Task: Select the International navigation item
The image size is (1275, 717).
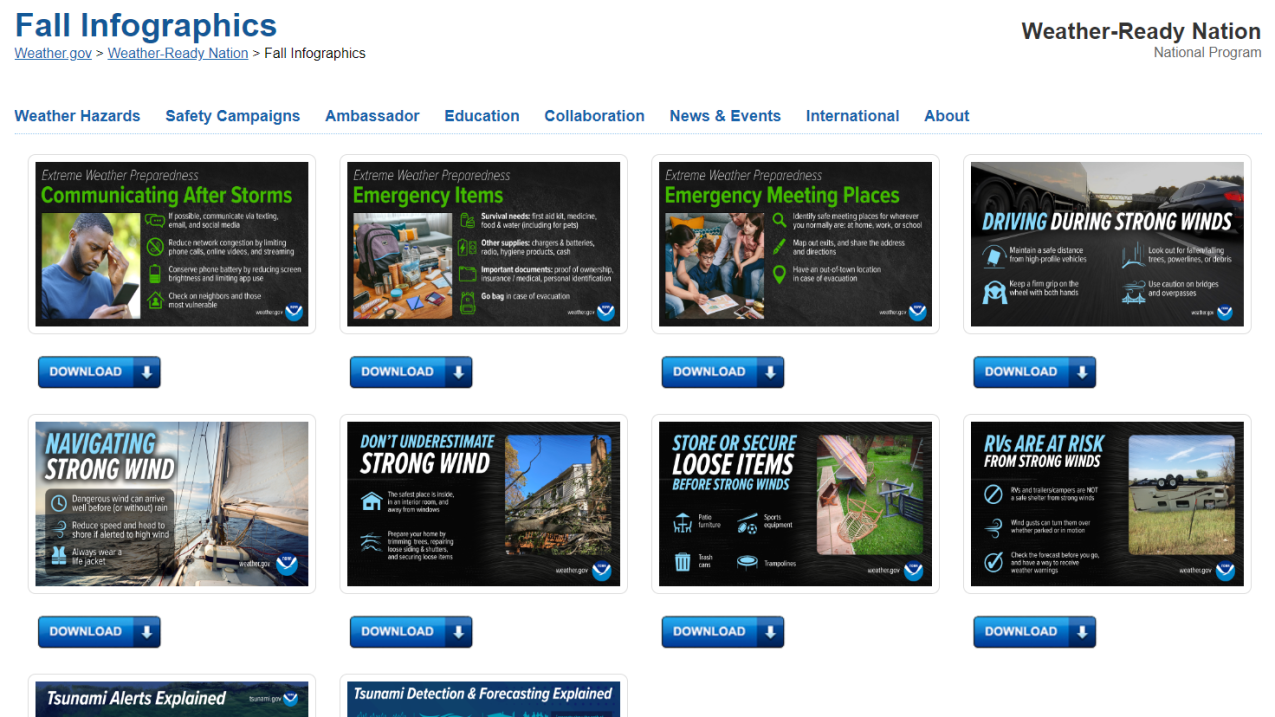Action: (x=852, y=116)
